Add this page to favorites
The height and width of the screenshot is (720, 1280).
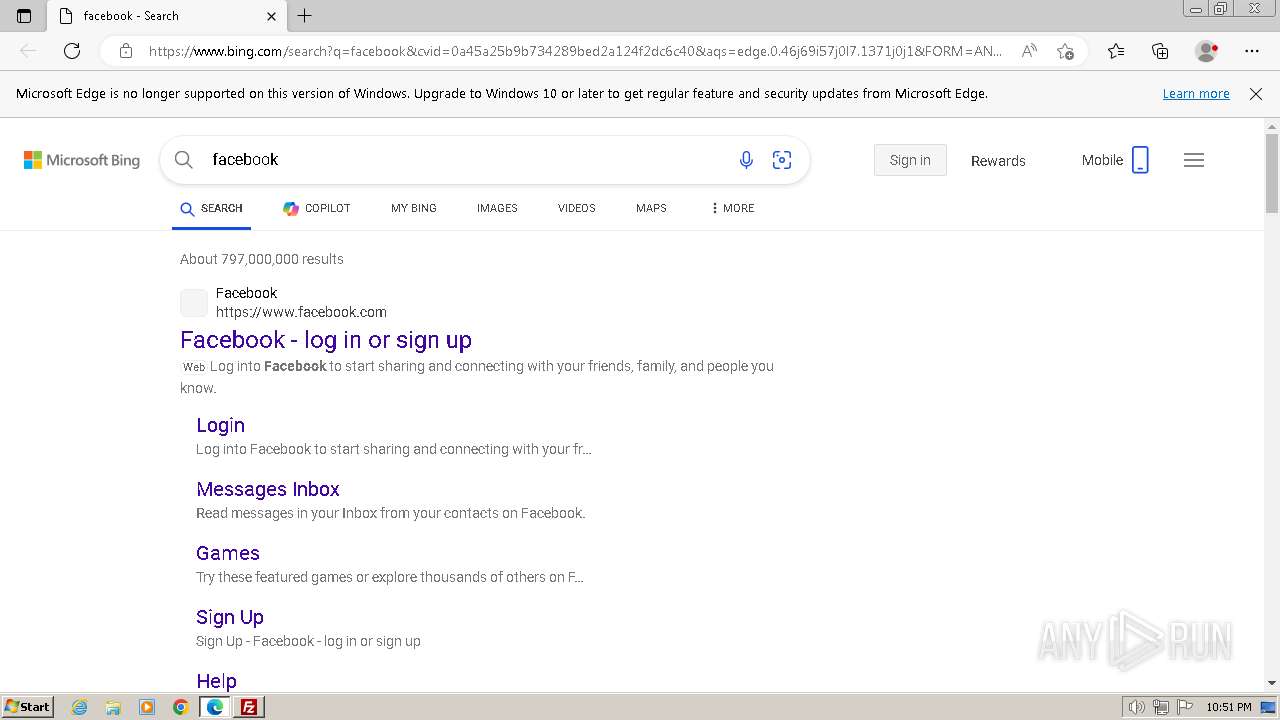click(1065, 51)
